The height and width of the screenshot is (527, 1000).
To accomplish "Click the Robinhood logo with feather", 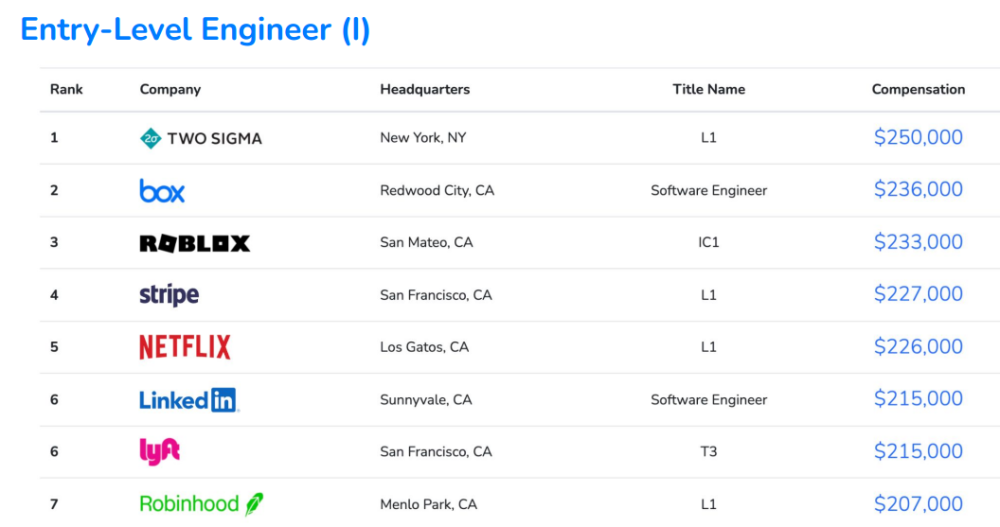I will click(x=201, y=504).
